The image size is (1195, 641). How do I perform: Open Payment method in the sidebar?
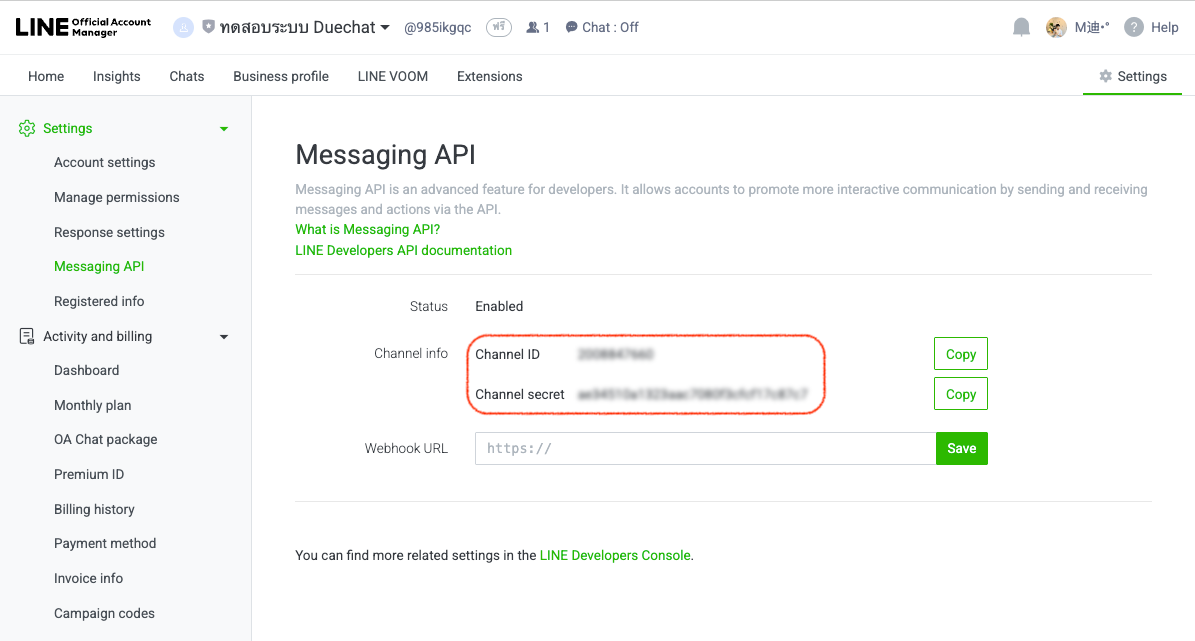pyautogui.click(x=104, y=543)
